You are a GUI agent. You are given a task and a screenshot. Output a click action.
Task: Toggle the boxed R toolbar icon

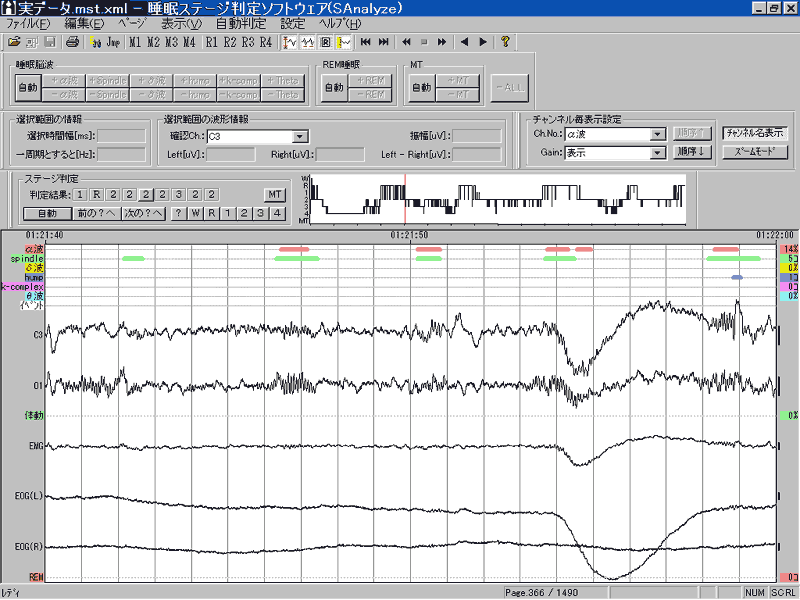point(326,42)
